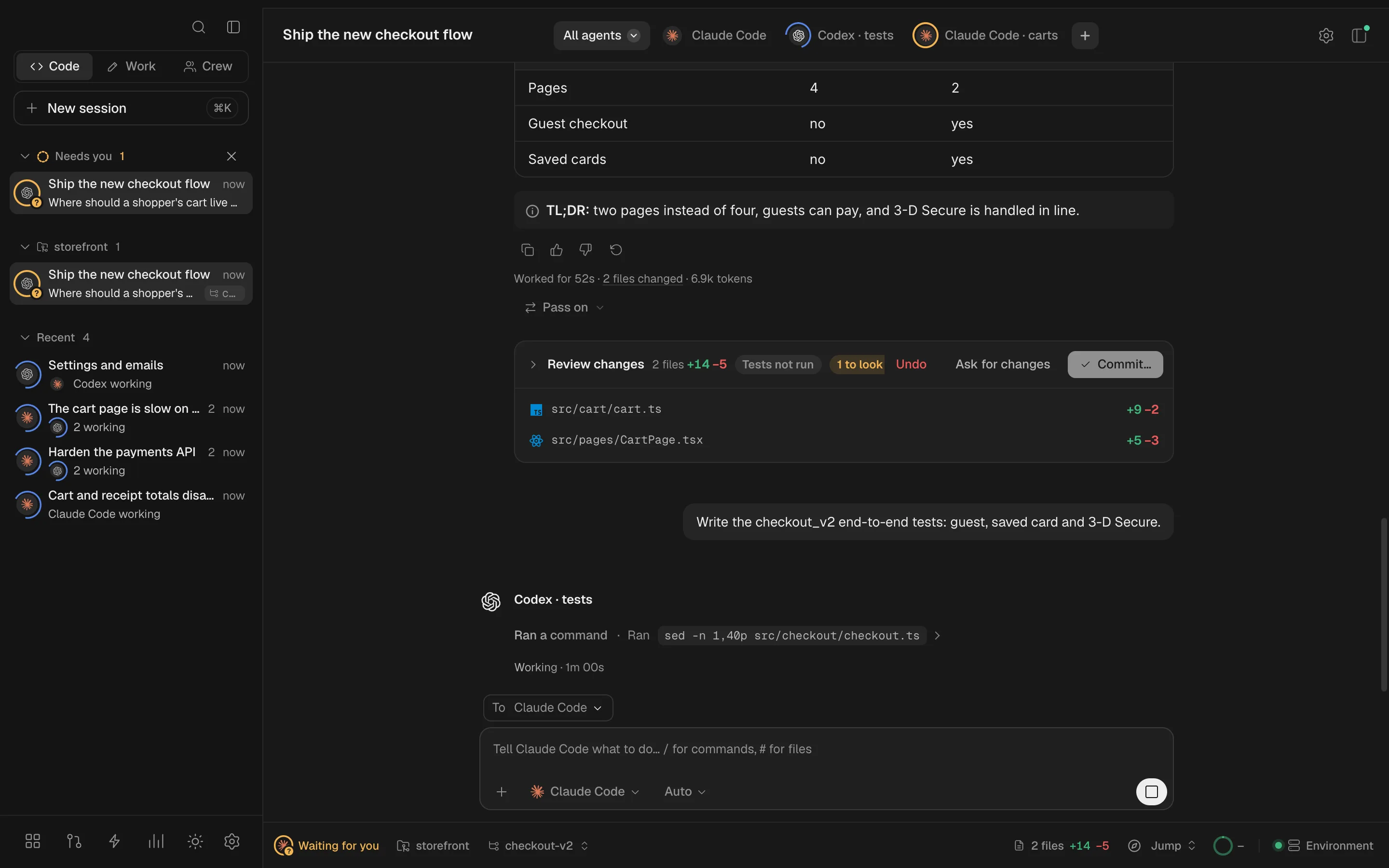Stop the running agent with stop button
Image resolution: width=1389 pixels, height=868 pixels.
tap(1151, 792)
